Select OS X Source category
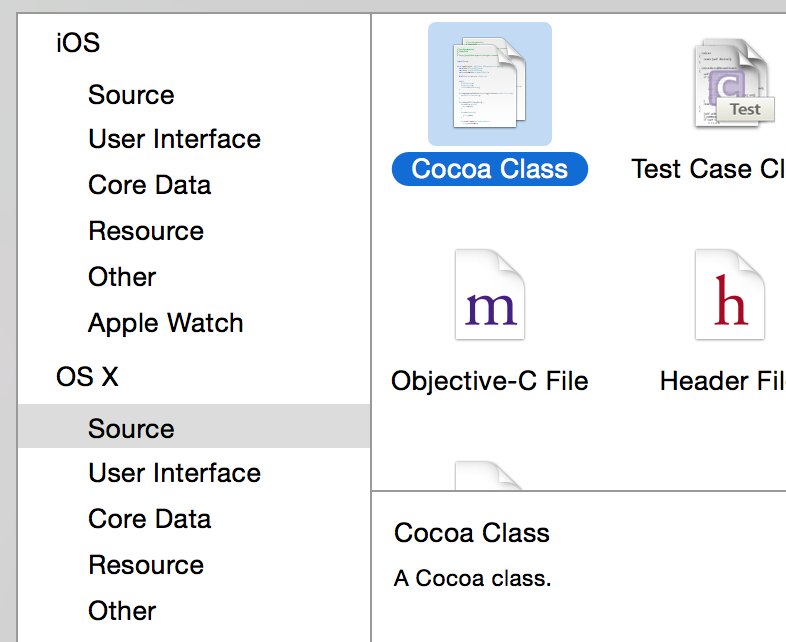The height and width of the screenshot is (642, 786). (131, 429)
